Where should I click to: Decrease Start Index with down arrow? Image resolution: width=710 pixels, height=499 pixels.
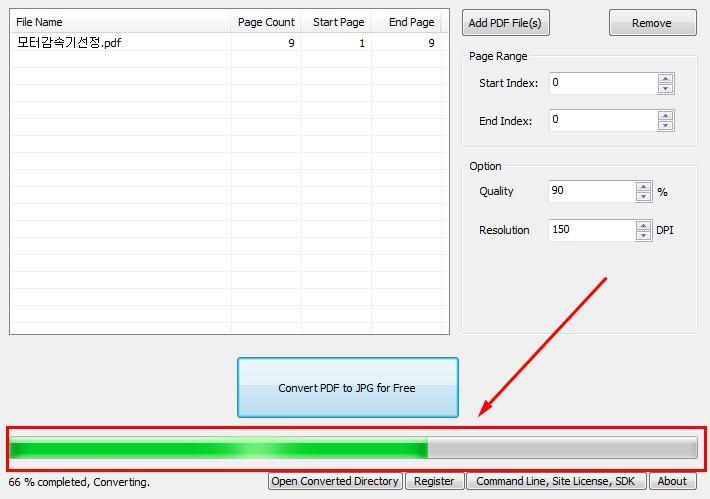coord(666,89)
